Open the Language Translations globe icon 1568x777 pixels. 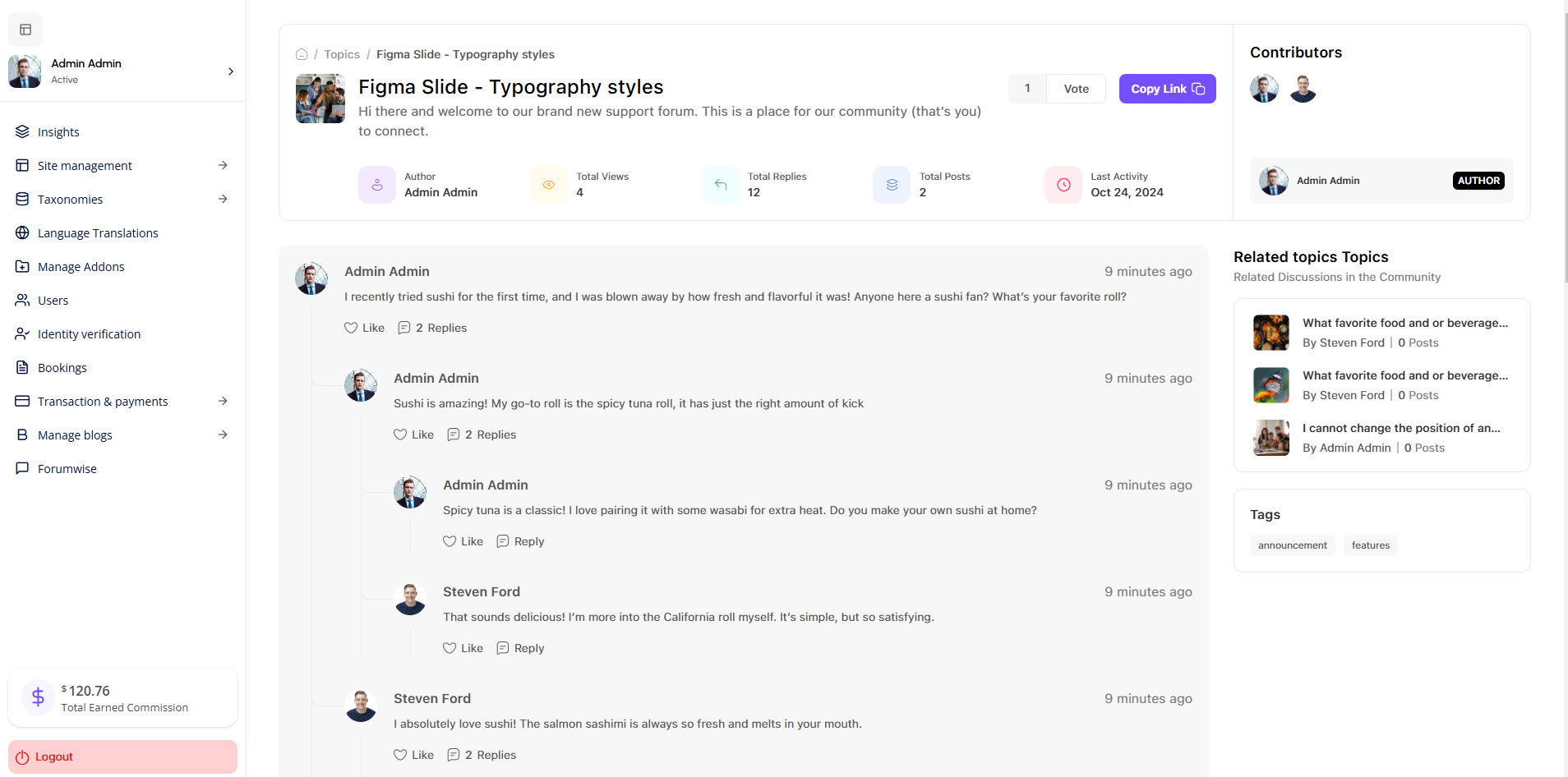22,232
